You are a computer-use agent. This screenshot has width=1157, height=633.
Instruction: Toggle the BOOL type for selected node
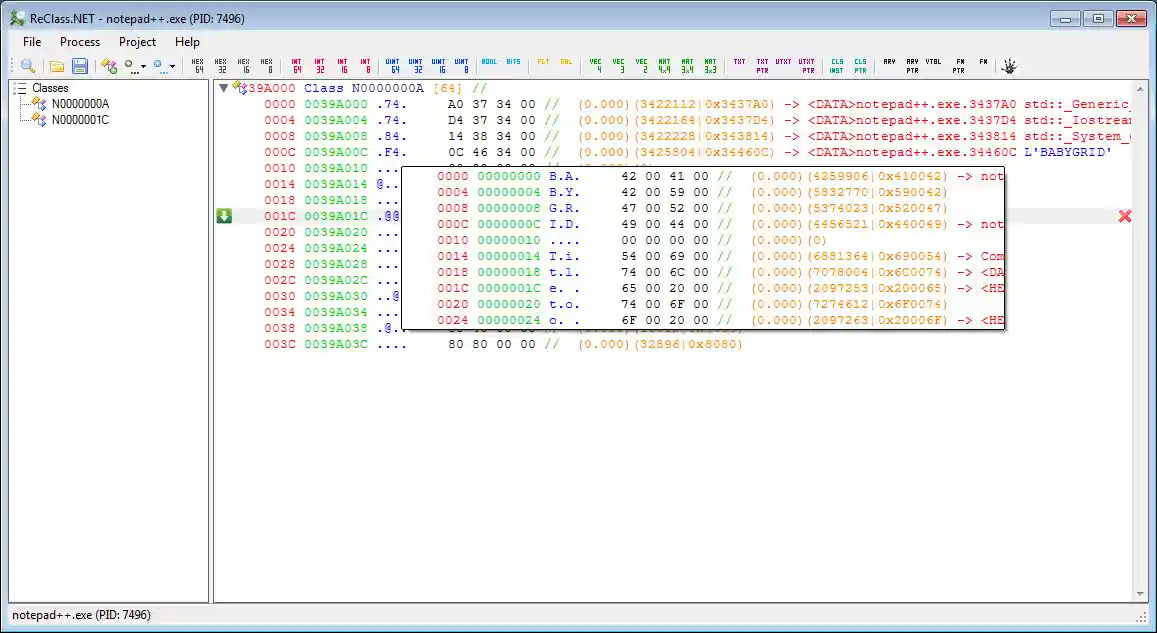(489, 62)
